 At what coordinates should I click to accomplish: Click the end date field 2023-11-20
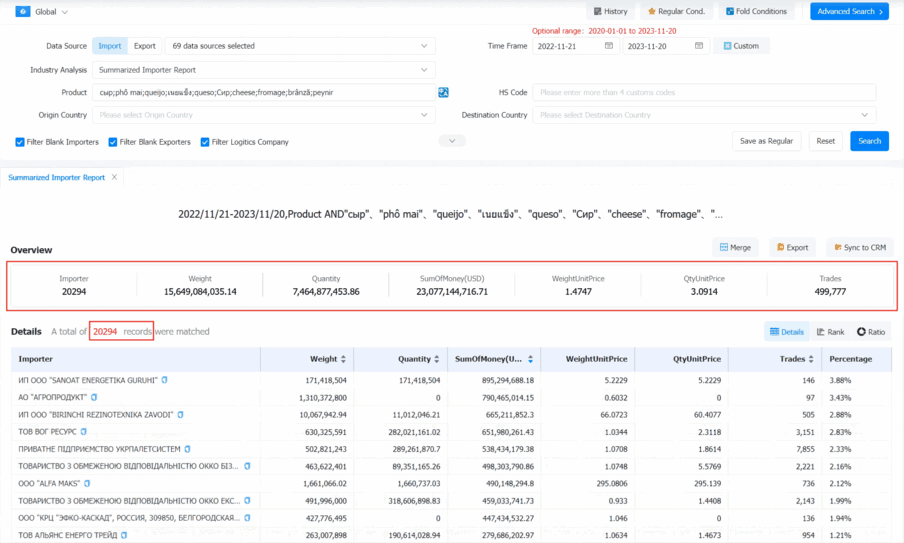coord(665,46)
